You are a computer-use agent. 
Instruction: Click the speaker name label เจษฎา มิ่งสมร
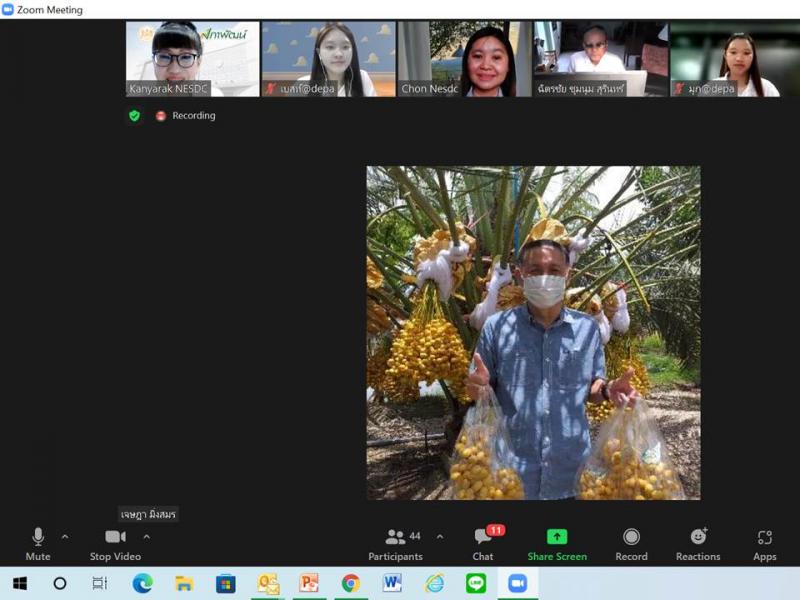[148, 514]
